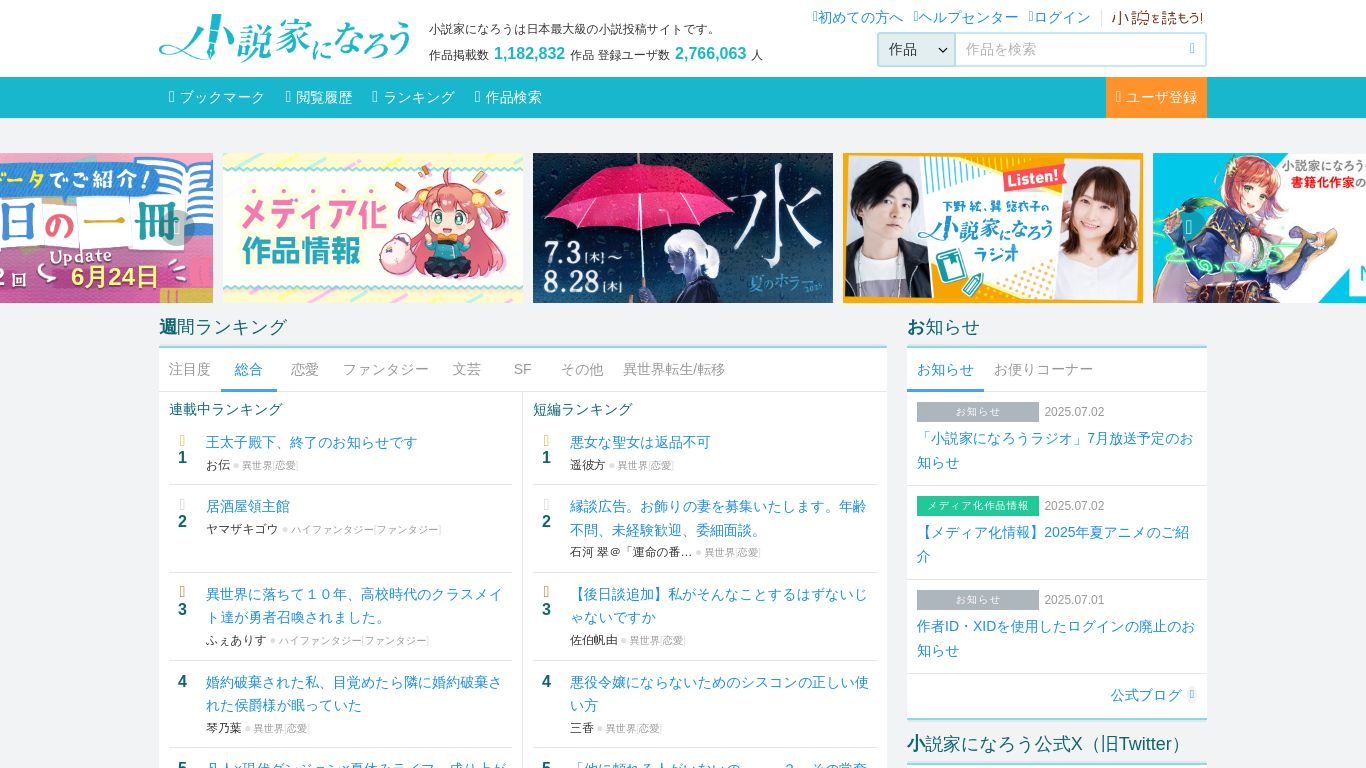The image size is (1366, 768).
Task: Switch to the お便りコーナー tab
Action: [1043, 369]
